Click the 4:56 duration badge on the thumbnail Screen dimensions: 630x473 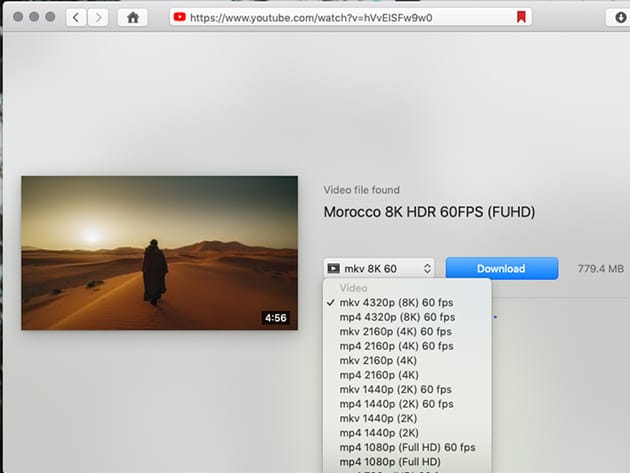(275, 318)
